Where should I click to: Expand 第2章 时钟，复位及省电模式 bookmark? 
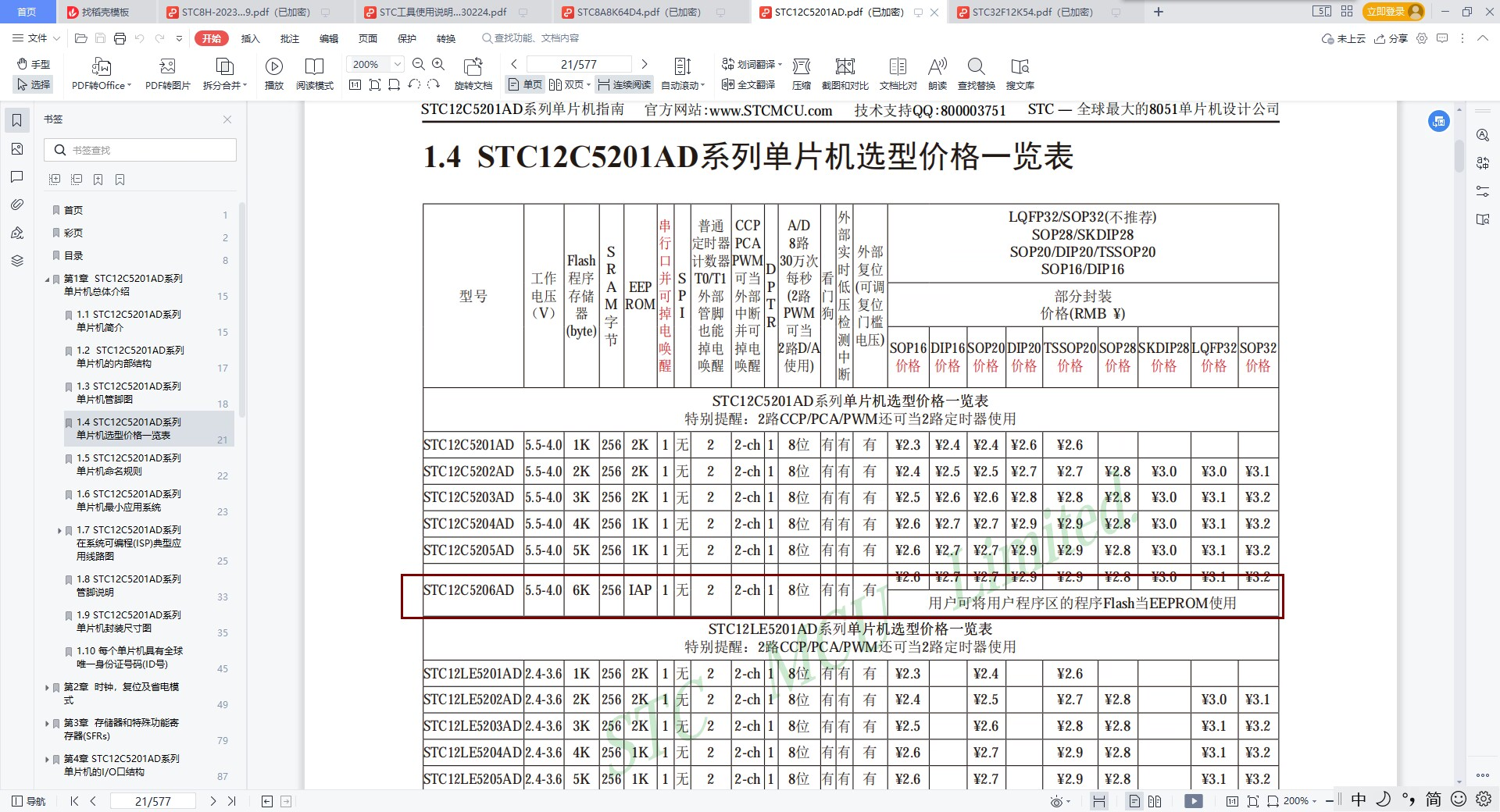click(48, 687)
